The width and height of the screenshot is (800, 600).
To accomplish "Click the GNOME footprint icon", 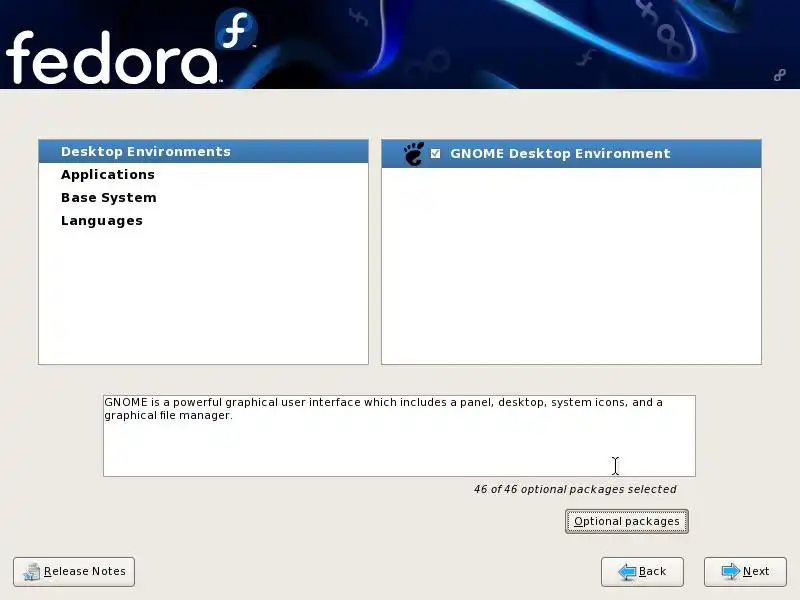I will point(414,154).
